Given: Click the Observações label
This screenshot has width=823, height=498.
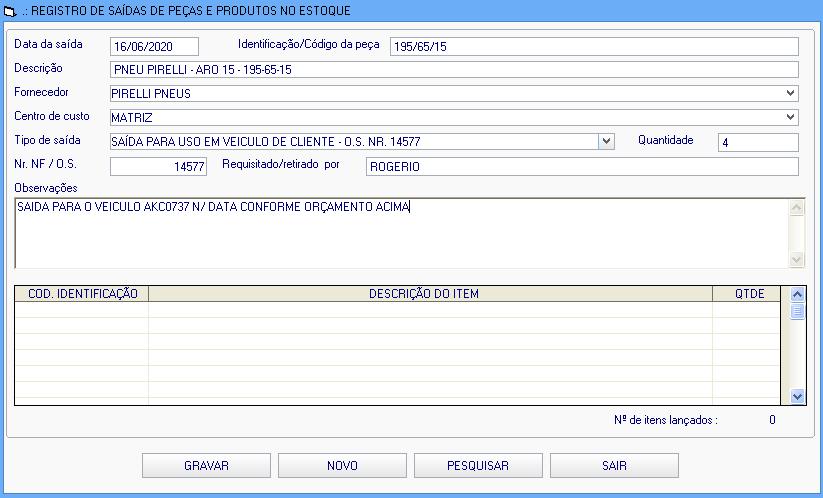Looking at the screenshot, I should pos(46,188).
